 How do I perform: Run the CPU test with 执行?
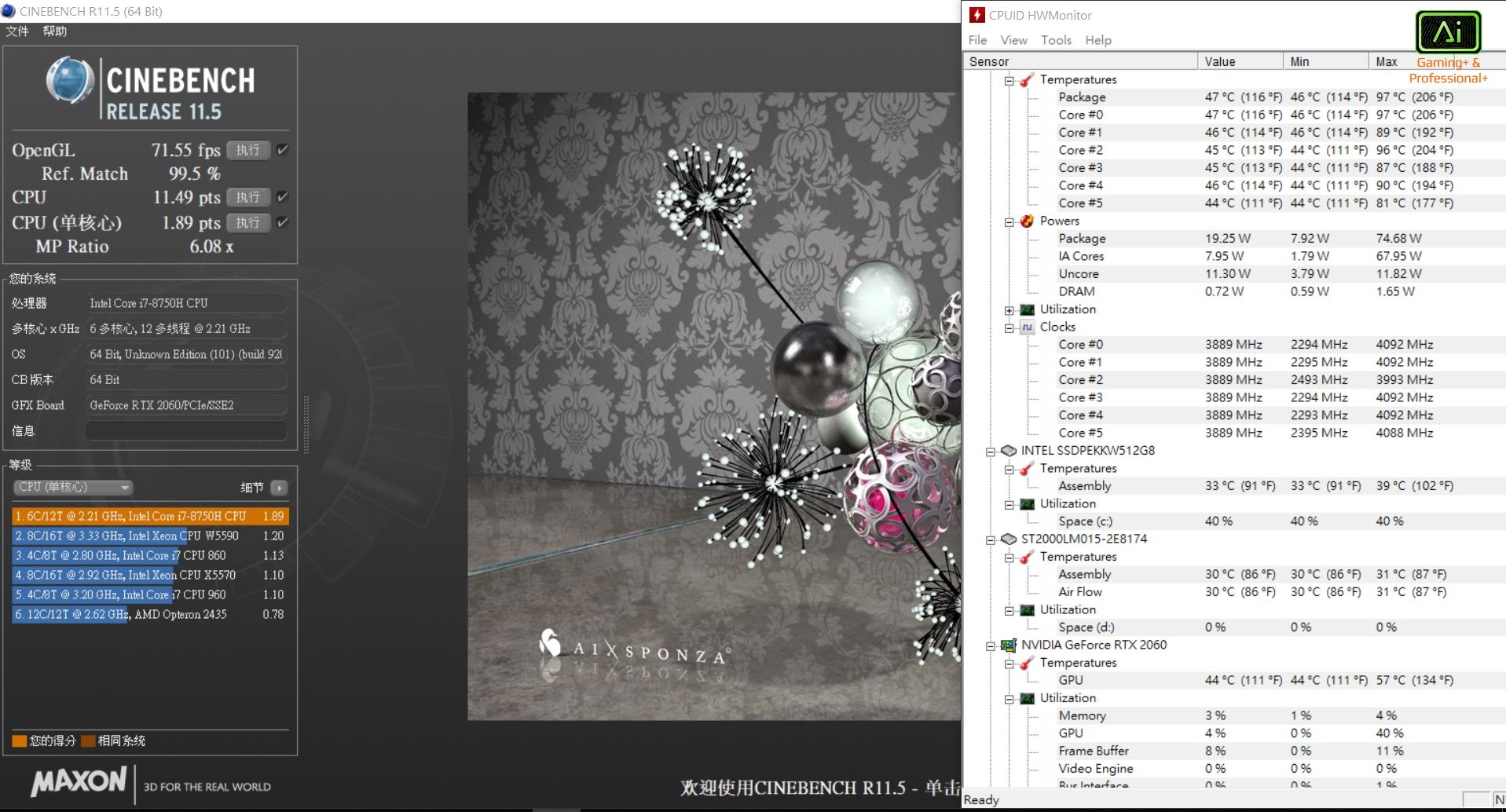248,197
